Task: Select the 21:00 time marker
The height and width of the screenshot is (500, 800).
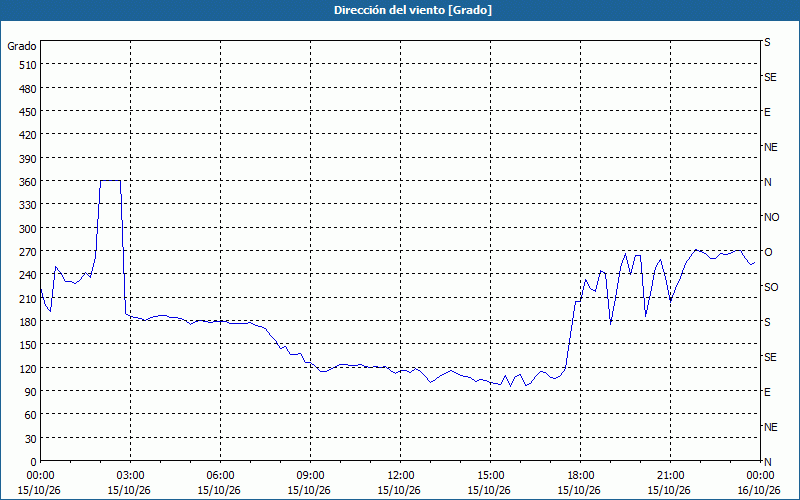Action: pyautogui.click(x=670, y=476)
